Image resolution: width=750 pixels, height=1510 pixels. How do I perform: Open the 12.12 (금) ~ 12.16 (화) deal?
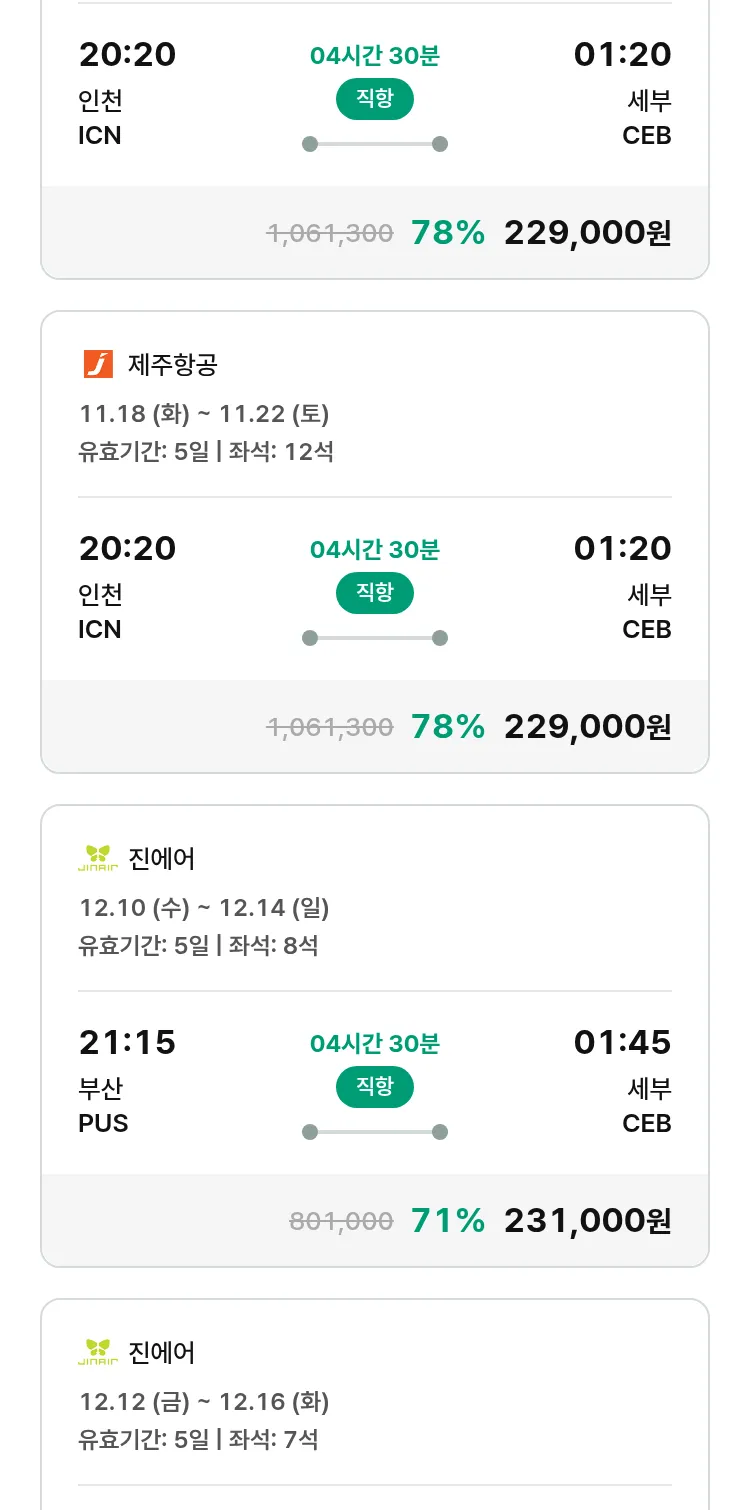tap(204, 1401)
